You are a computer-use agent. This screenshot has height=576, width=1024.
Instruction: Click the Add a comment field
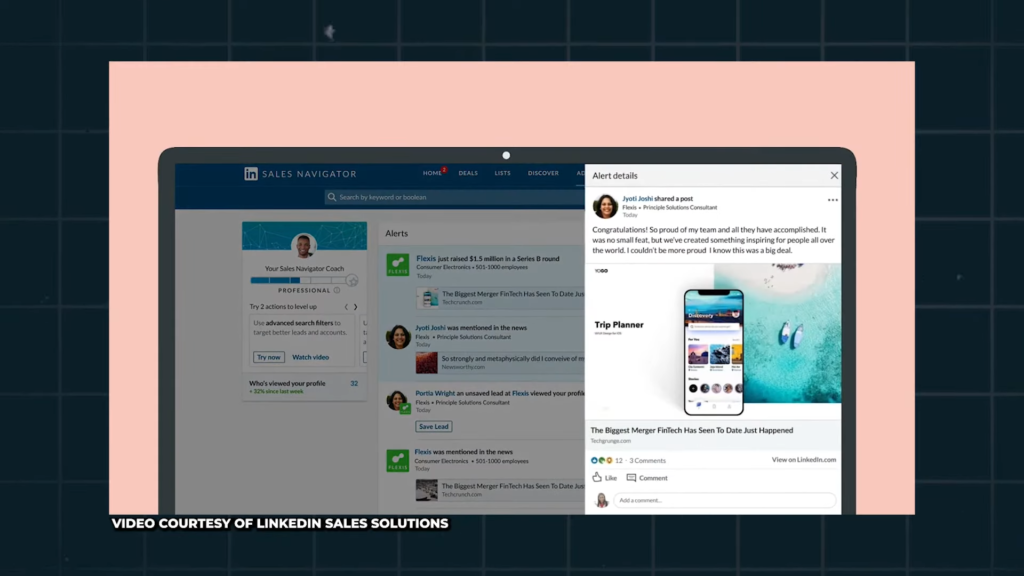tap(724, 500)
